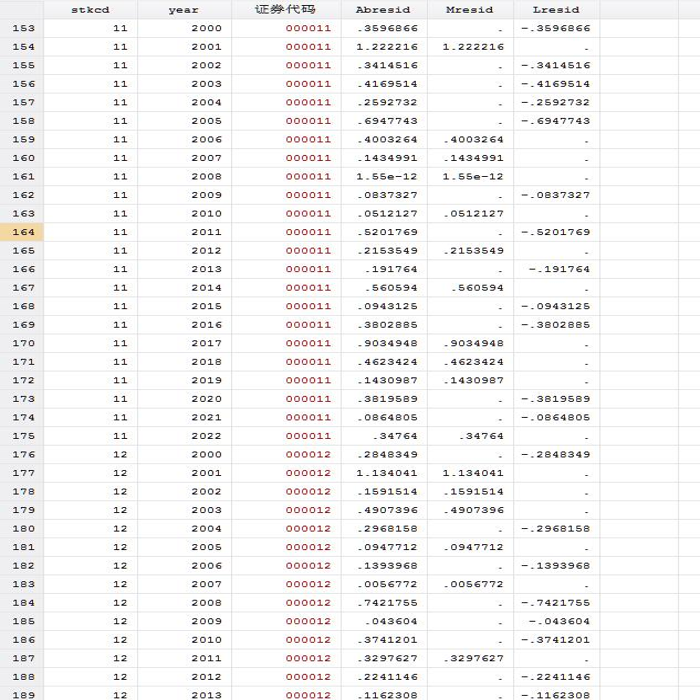The height and width of the screenshot is (700, 700).
Task: Click year 2011 in row 164
Action: click(207, 232)
